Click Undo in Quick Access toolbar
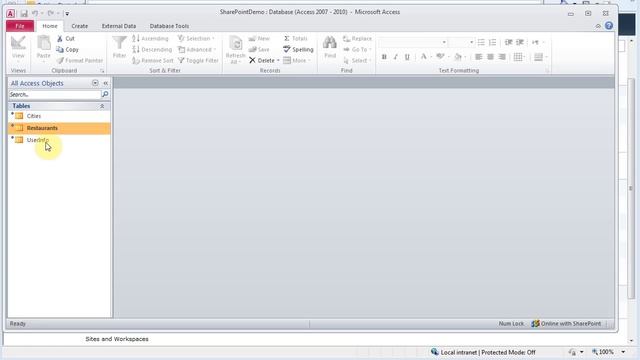 tap(35, 13)
